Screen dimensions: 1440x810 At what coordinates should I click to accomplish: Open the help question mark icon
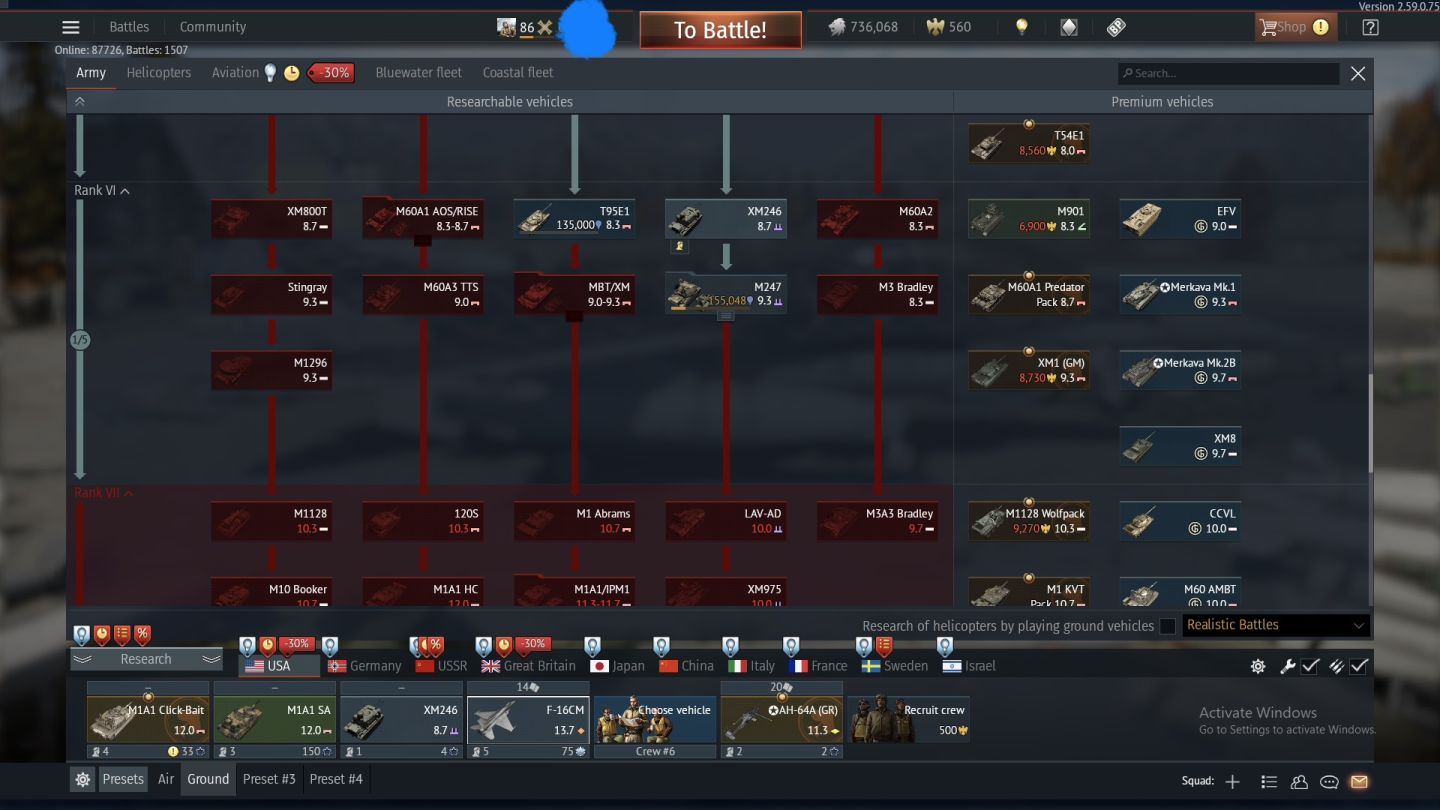(x=1370, y=27)
